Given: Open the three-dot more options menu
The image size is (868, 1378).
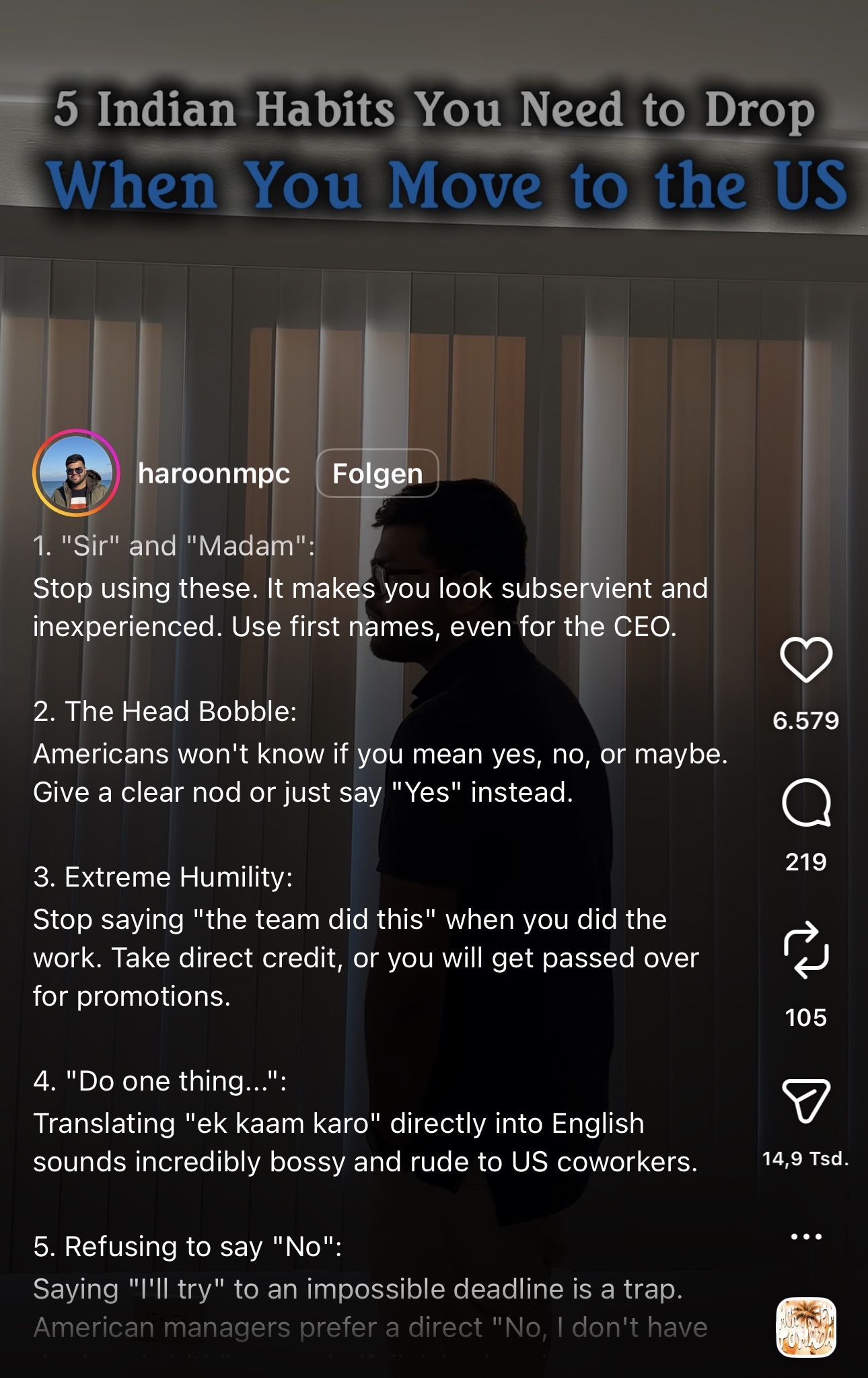Looking at the screenshot, I should (806, 1237).
